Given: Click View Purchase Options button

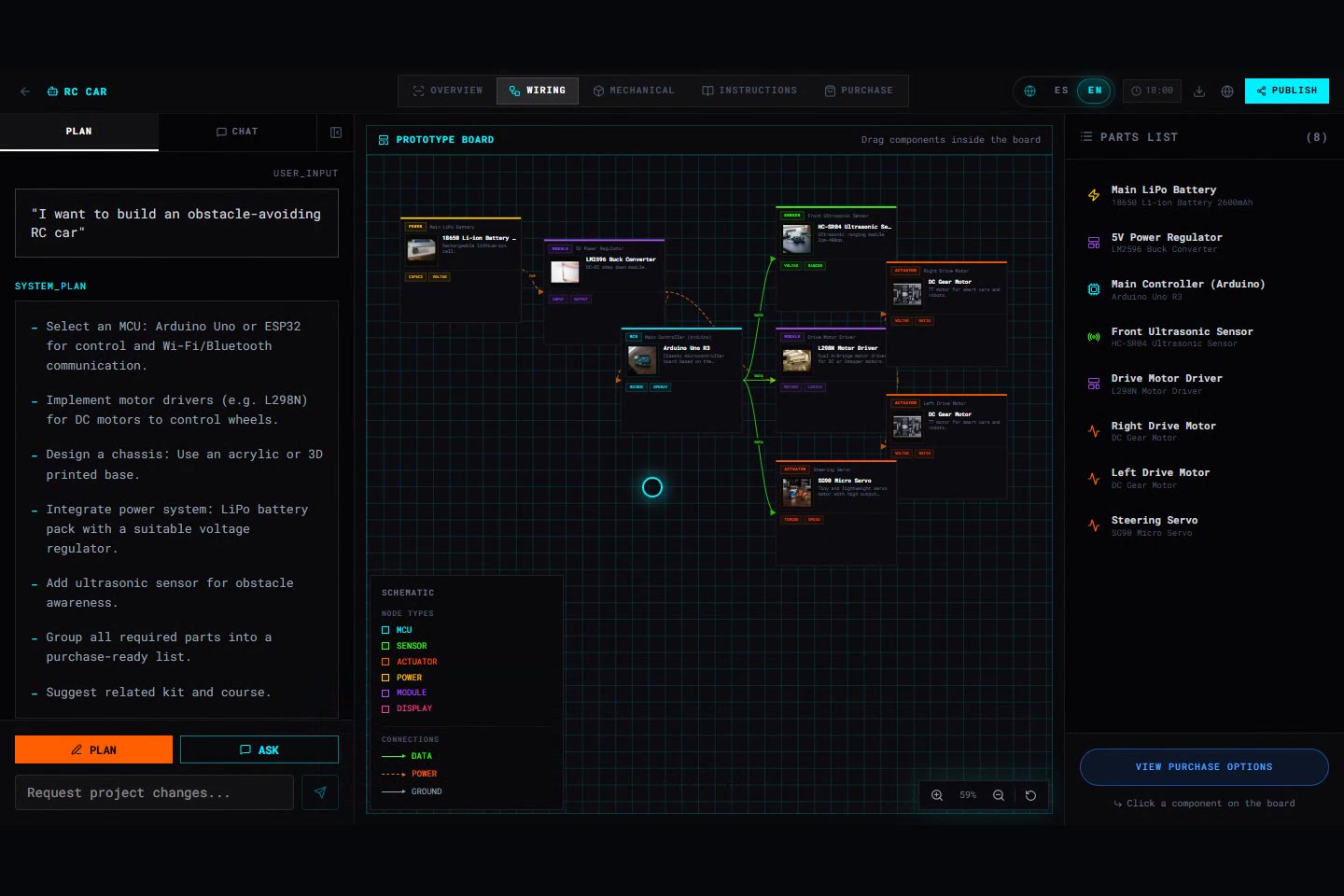Looking at the screenshot, I should (1204, 767).
